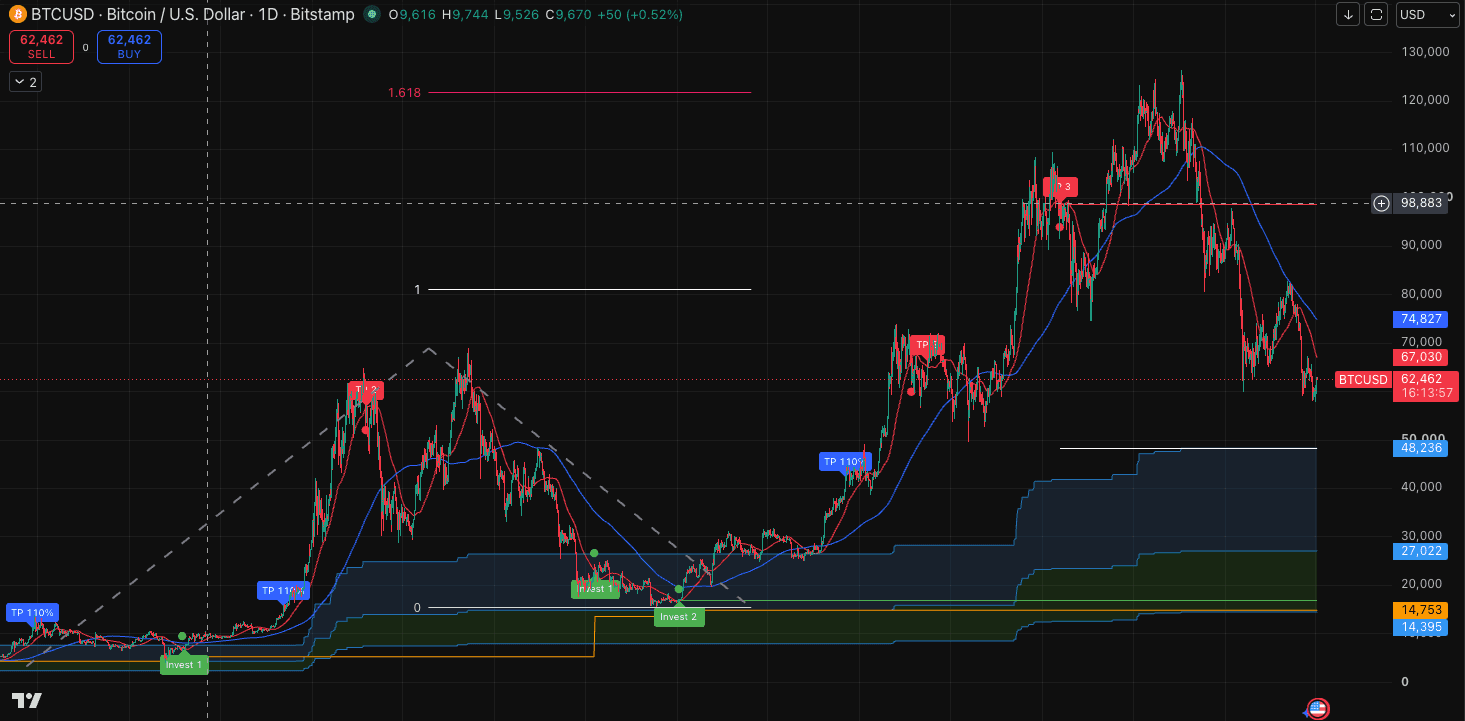Click the orange Bitcoin symbol logo

(x=17, y=15)
